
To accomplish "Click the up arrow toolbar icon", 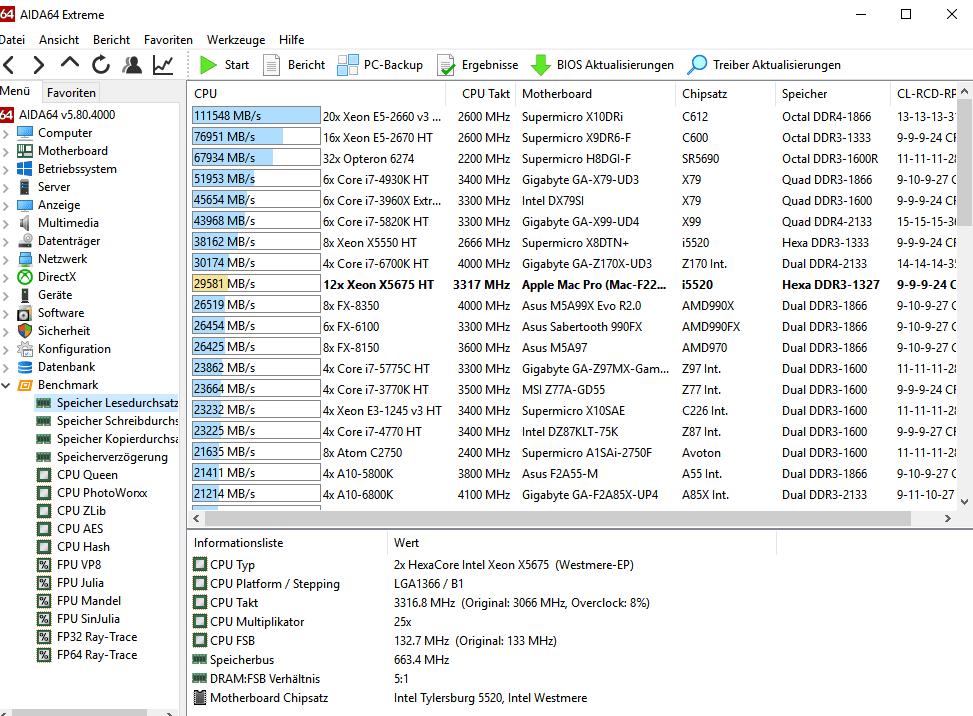I will click(70, 63).
